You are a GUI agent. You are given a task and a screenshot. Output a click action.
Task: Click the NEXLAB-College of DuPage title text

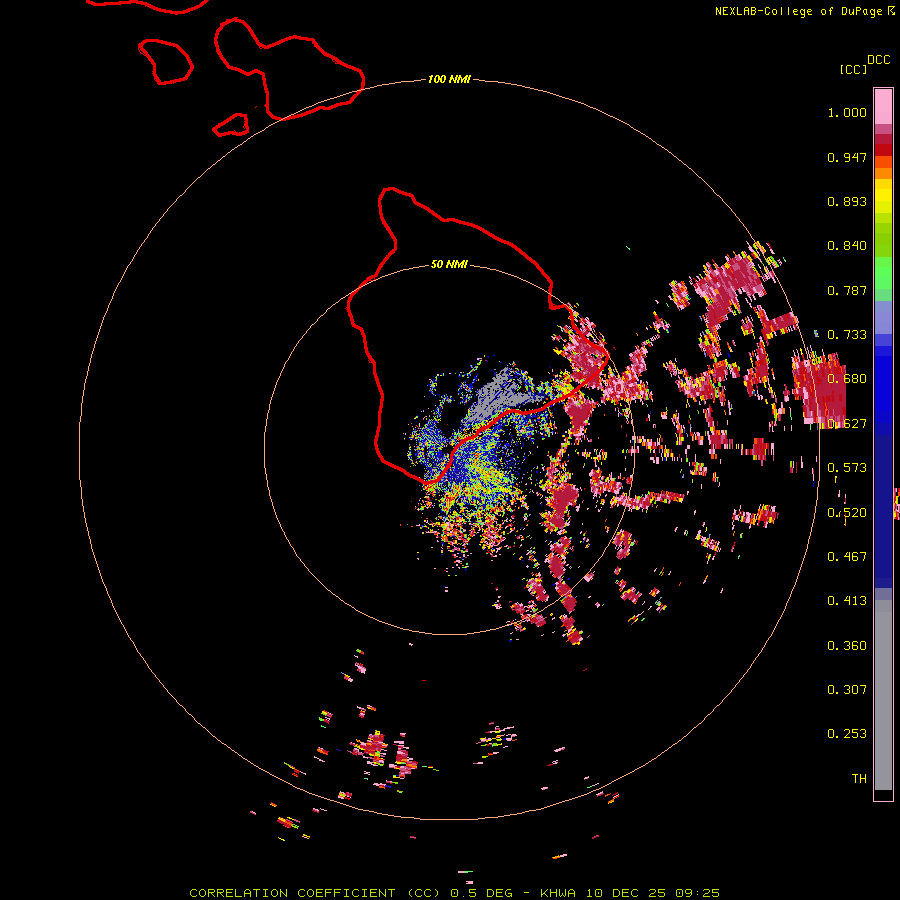804,11
